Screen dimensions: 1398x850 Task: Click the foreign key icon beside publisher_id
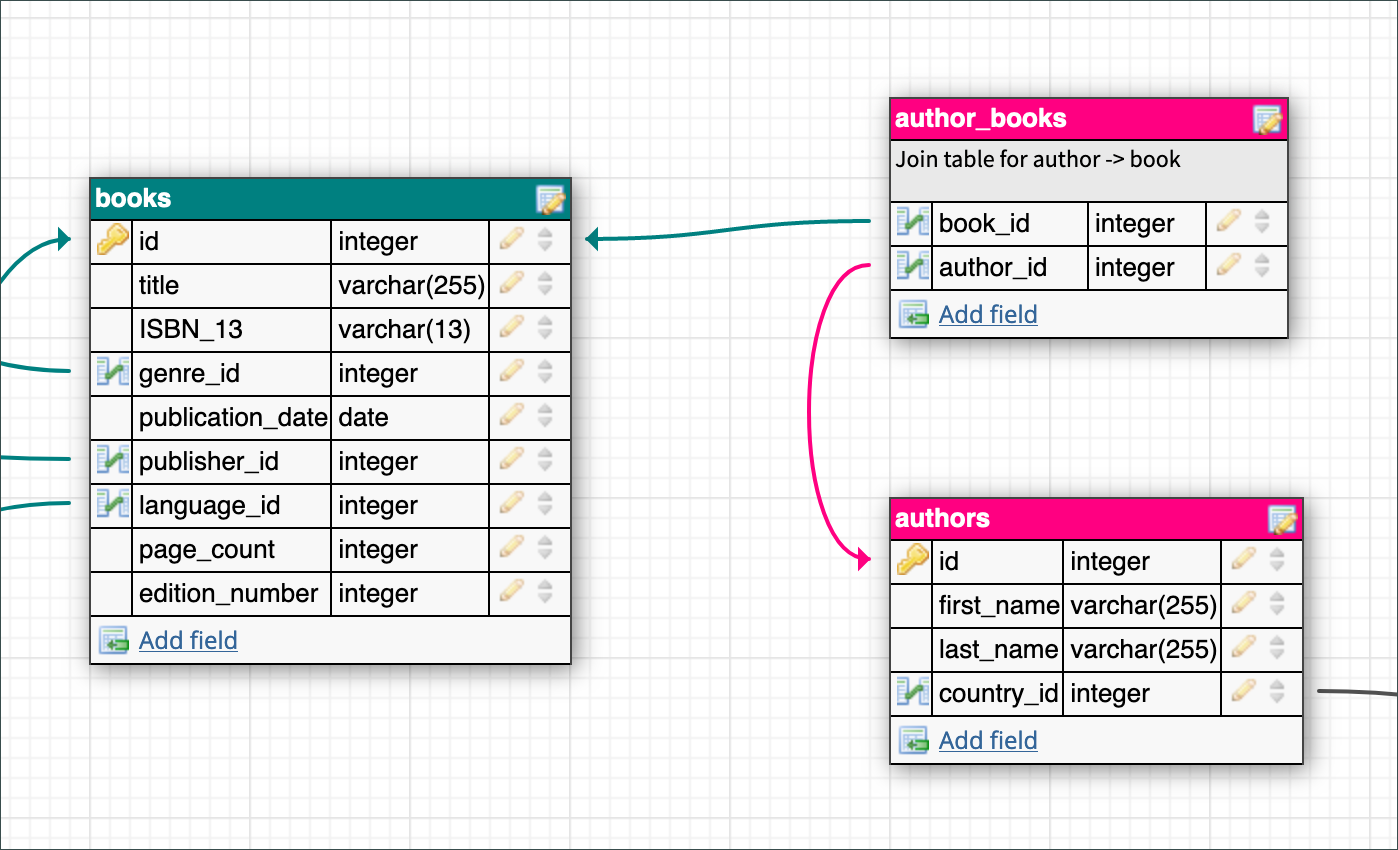(x=113, y=461)
